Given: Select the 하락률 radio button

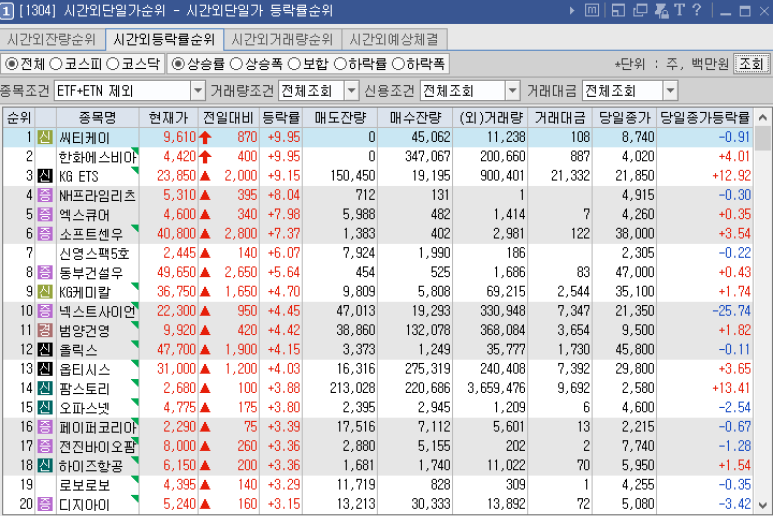Looking at the screenshot, I should pos(341,64).
